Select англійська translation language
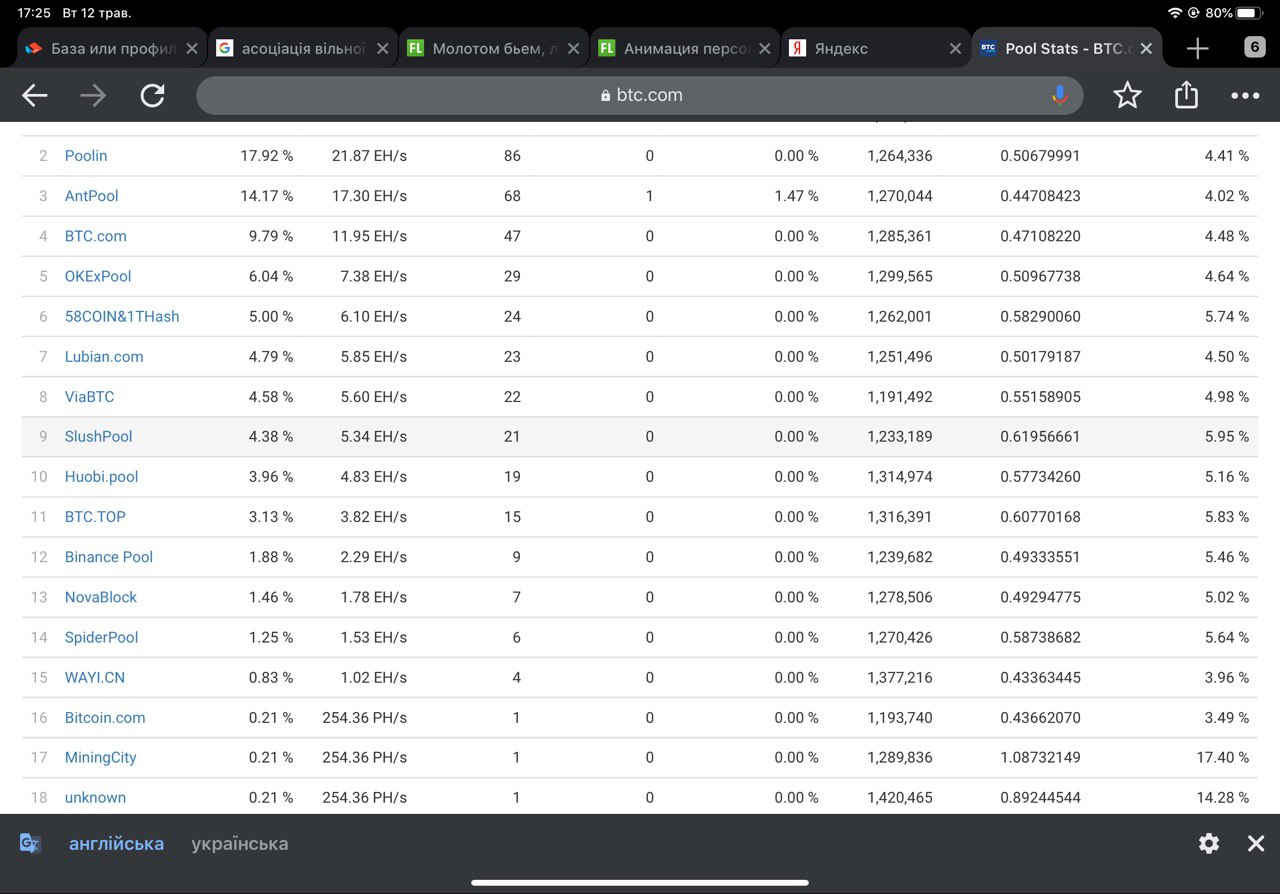 pos(116,844)
